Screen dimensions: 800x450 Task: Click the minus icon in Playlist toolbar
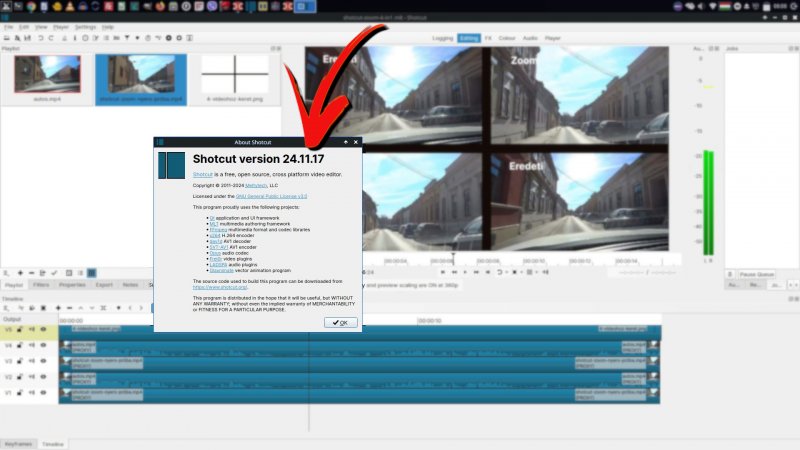pyautogui.click(x=31, y=273)
